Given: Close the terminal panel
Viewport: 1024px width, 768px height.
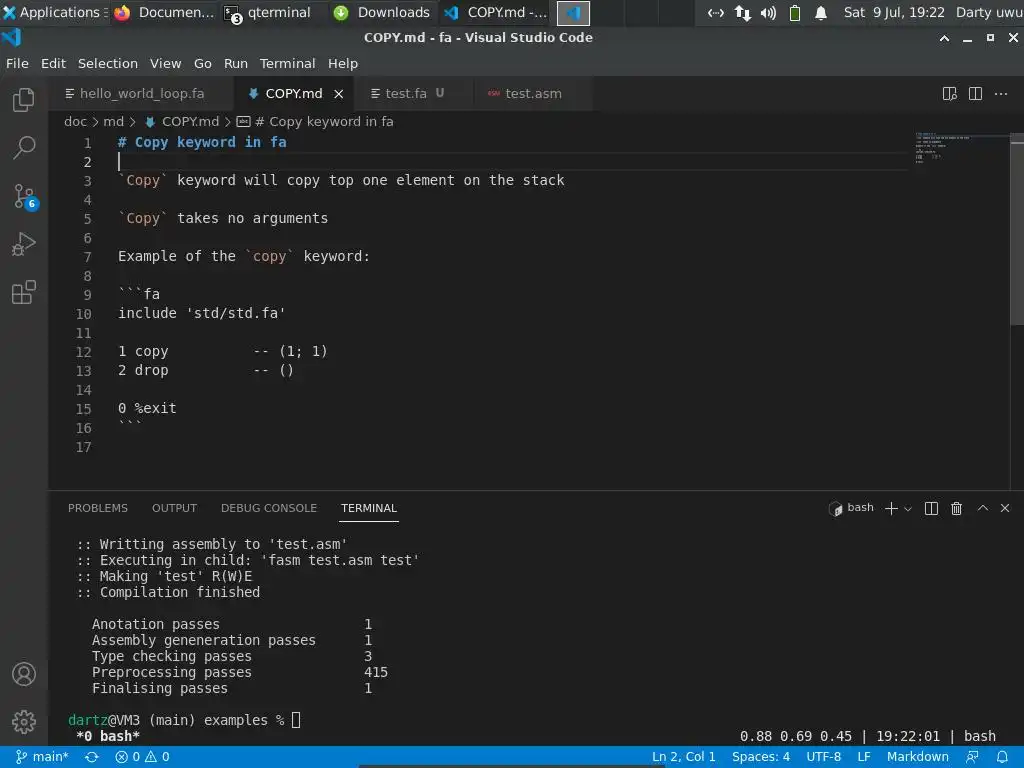Looking at the screenshot, I should coord(1005,508).
